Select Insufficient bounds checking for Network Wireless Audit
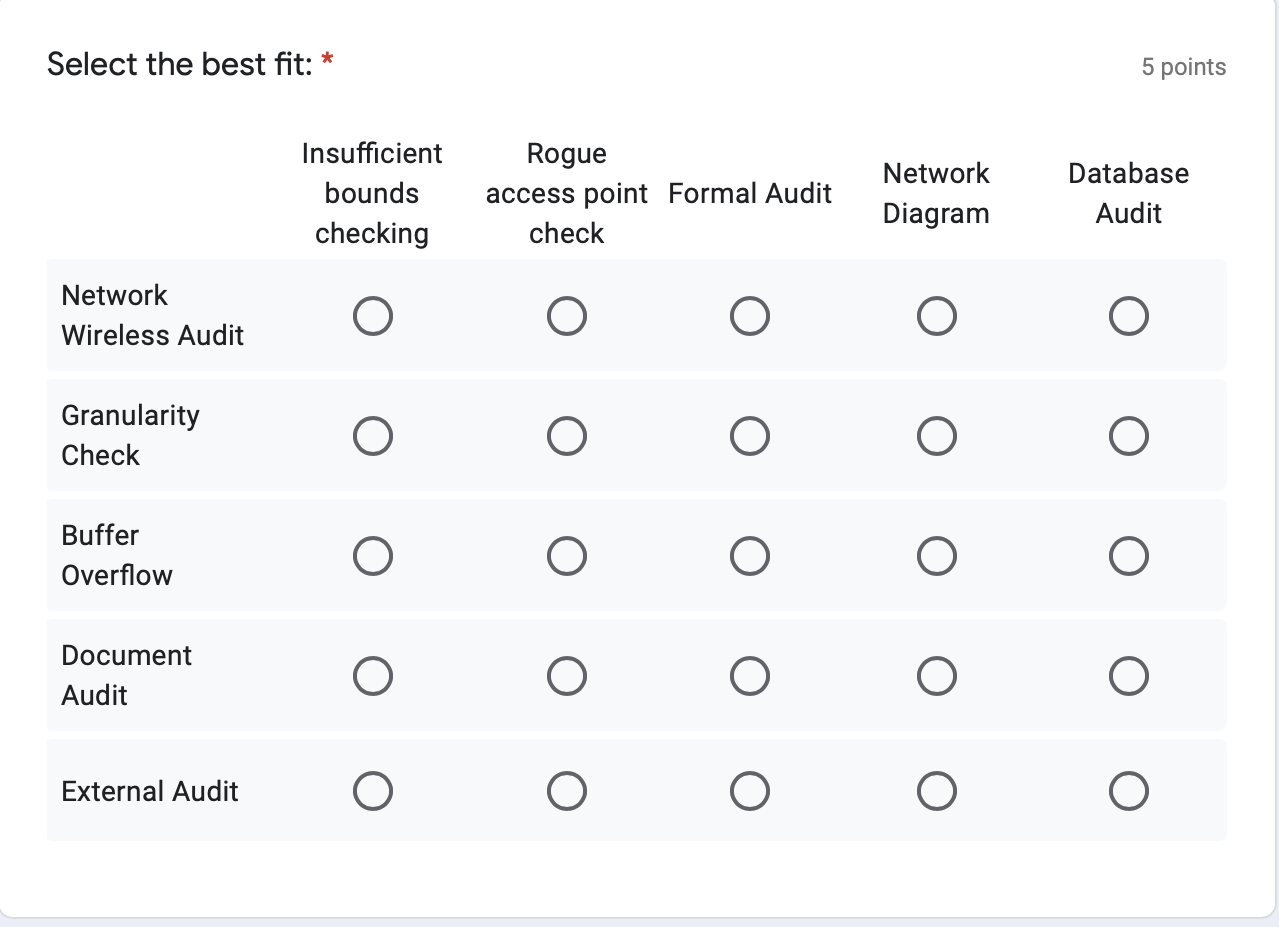 pos(373,315)
